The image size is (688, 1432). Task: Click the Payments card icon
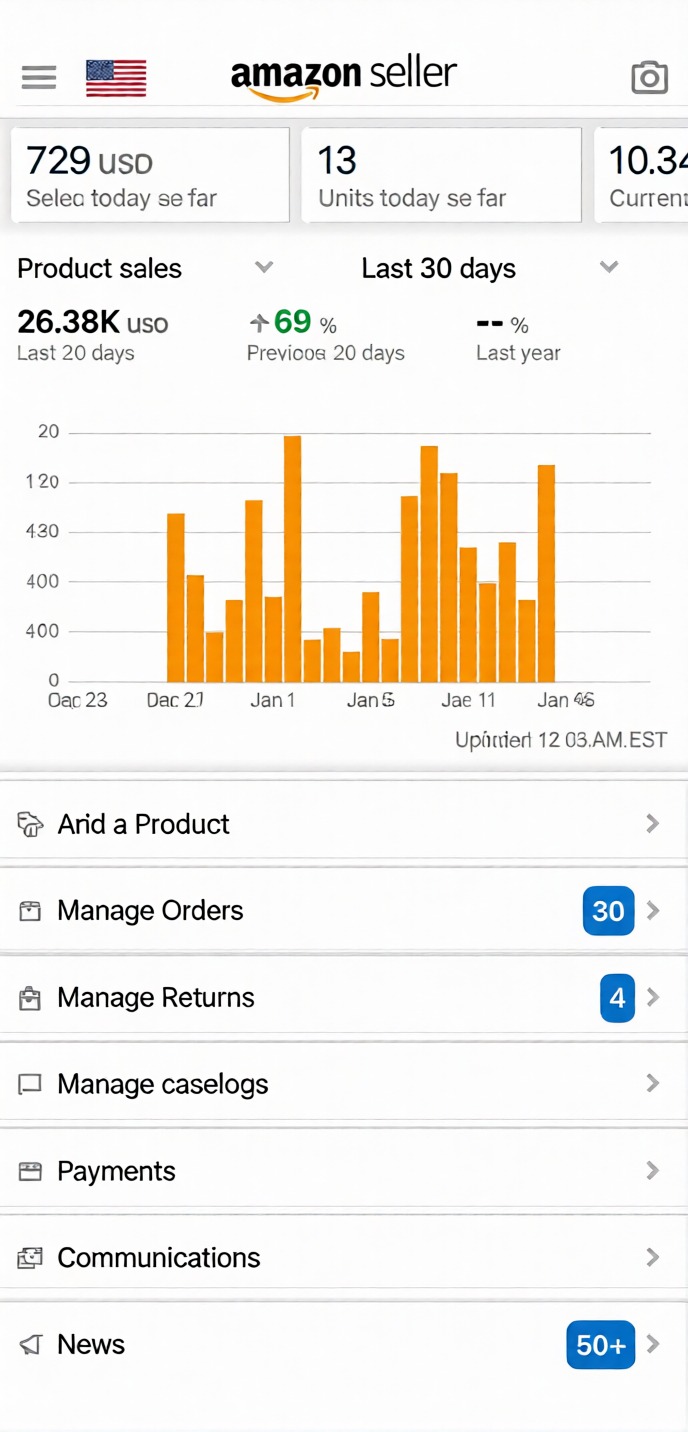click(31, 1171)
